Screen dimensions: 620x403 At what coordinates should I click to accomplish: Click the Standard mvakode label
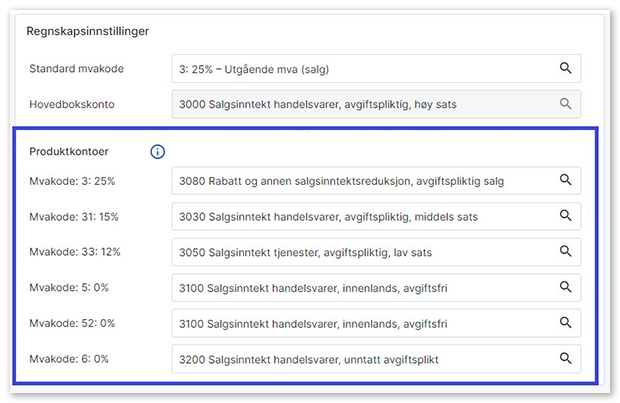point(76,69)
